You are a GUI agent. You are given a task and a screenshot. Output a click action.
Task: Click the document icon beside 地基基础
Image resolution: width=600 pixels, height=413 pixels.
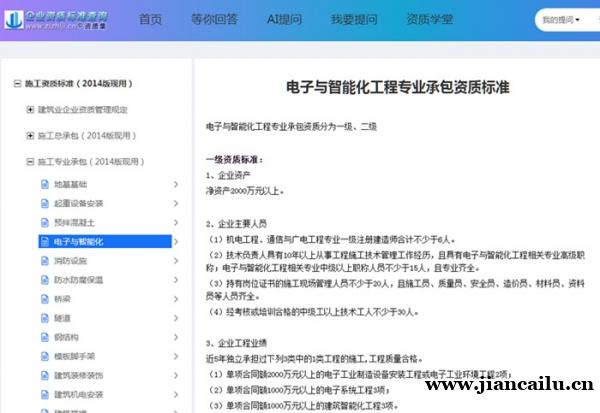(45, 184)
